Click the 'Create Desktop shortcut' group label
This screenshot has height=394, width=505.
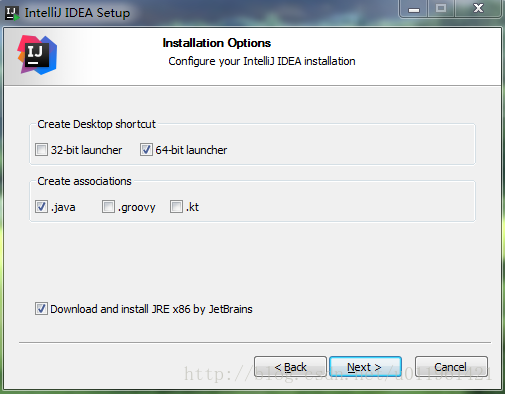click(96, 124)
